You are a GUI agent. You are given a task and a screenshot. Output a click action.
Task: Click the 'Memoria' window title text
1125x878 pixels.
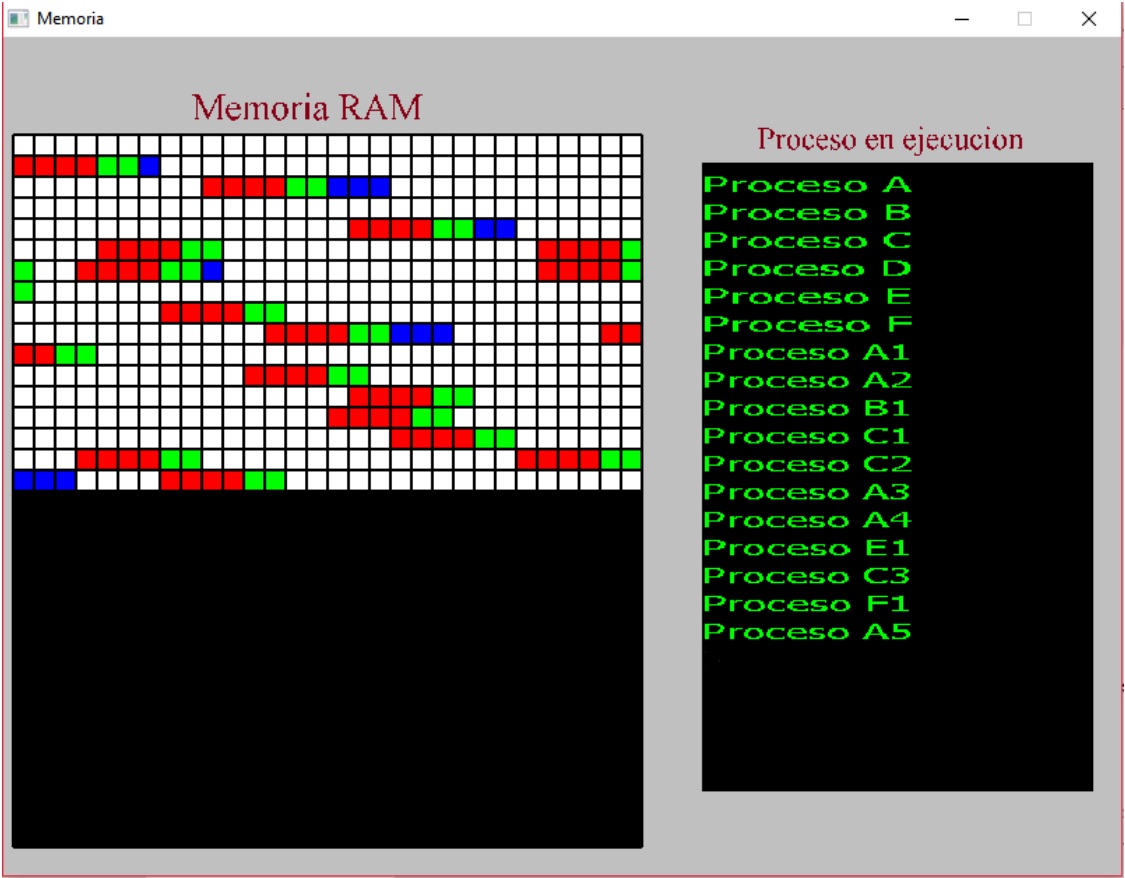tap(70, 19)
